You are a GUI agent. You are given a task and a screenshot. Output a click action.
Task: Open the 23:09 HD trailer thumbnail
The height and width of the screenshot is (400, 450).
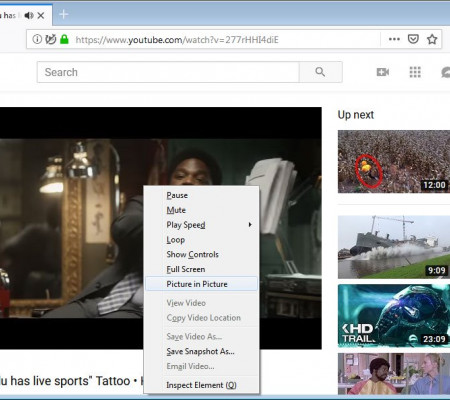point(394,316)
